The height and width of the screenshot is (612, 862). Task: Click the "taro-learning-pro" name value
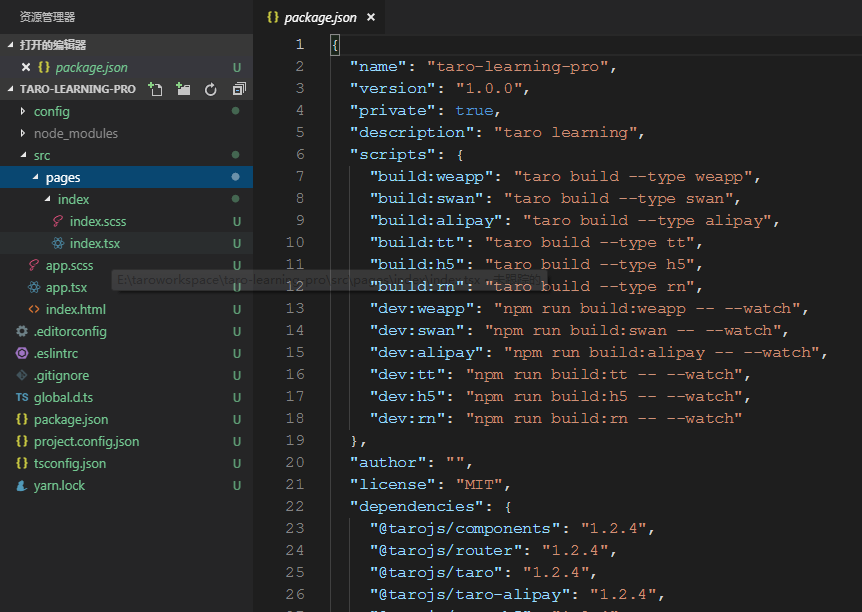[518, 67]
